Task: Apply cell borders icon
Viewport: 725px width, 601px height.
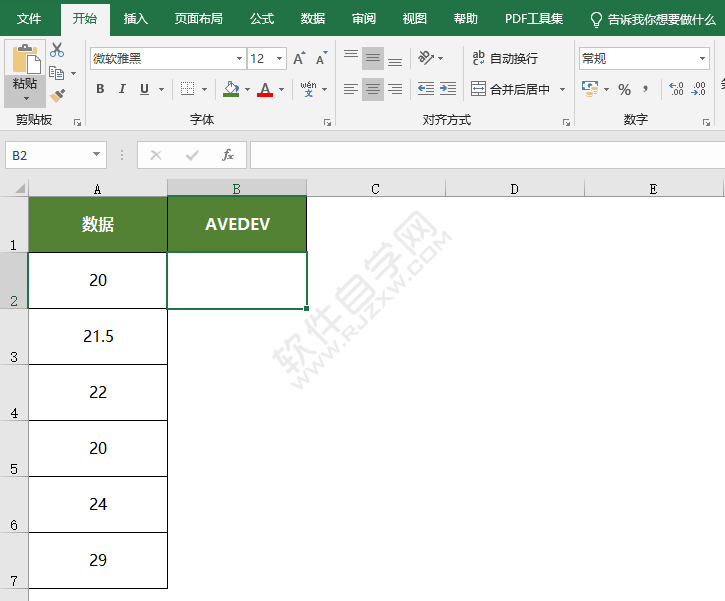Action: (187, 89)
